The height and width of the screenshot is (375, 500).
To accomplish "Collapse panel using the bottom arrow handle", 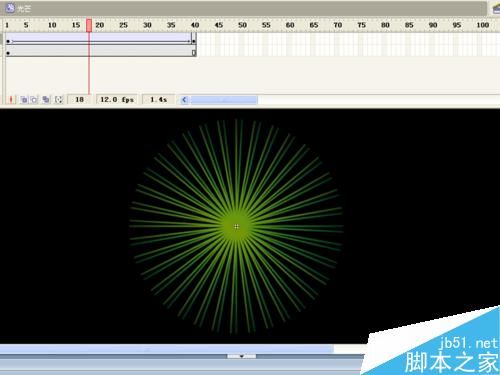I will point(242,356).
